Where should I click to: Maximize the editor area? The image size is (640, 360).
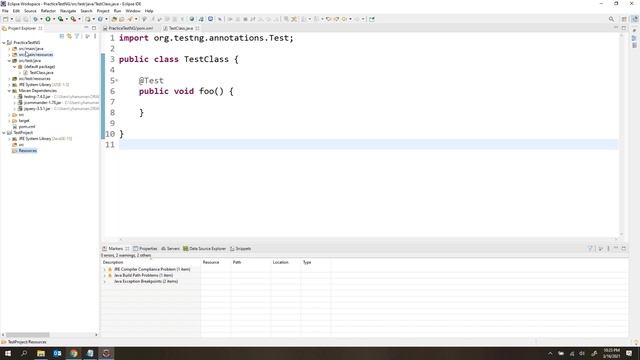[x=624, y=28]
